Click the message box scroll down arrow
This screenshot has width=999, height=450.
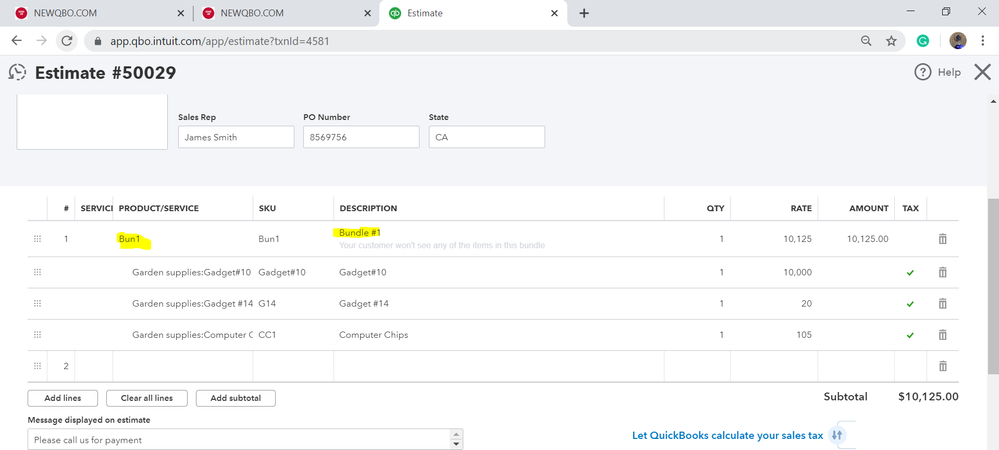(x=456, y=444)
